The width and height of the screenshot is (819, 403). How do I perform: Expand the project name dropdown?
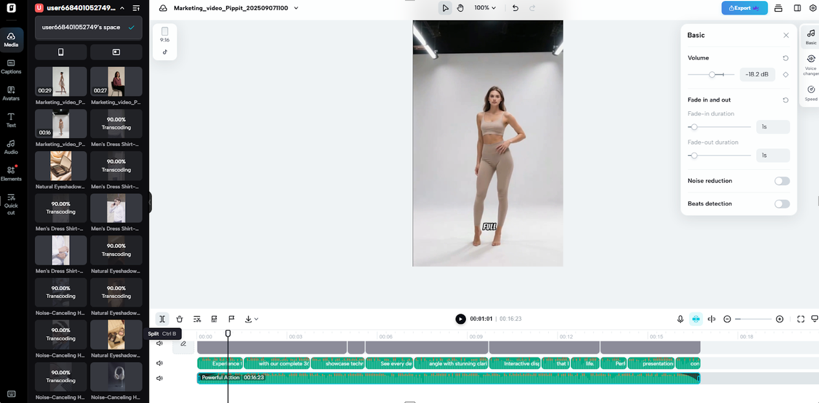point(296,8)
